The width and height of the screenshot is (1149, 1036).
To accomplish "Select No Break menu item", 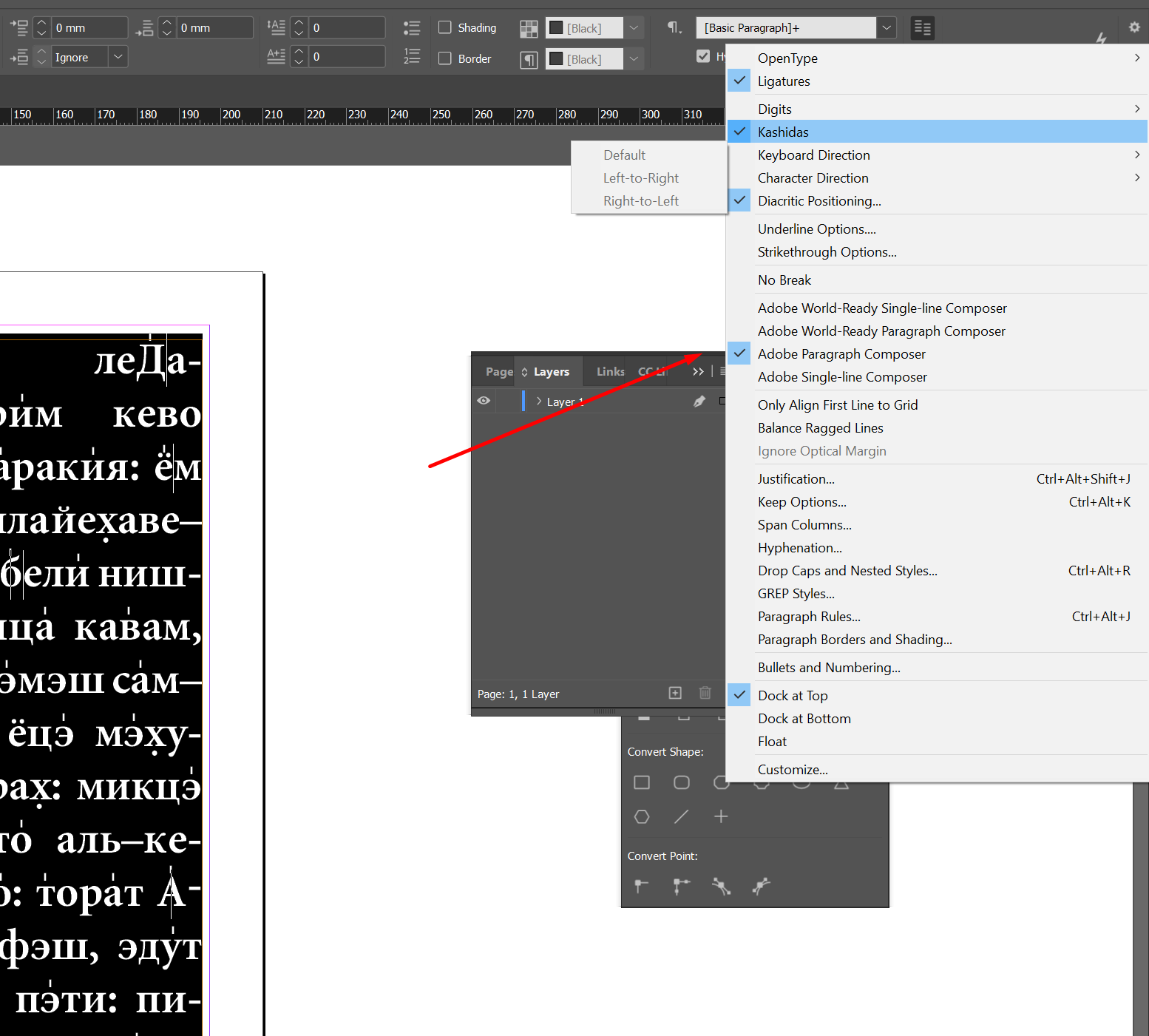I will coord(938,280).
